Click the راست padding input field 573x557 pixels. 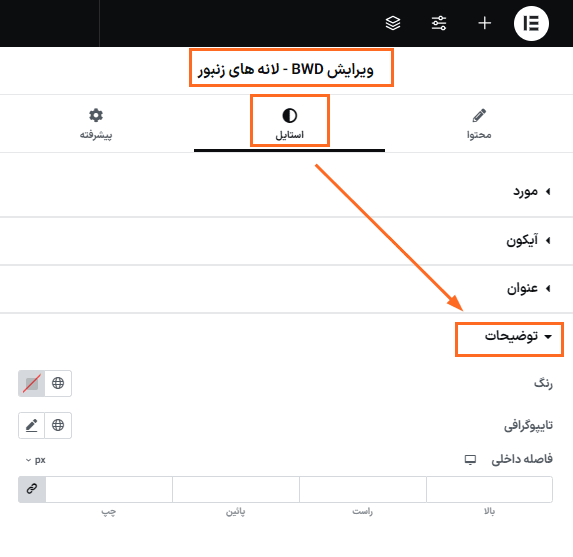[x=363, y=489]
